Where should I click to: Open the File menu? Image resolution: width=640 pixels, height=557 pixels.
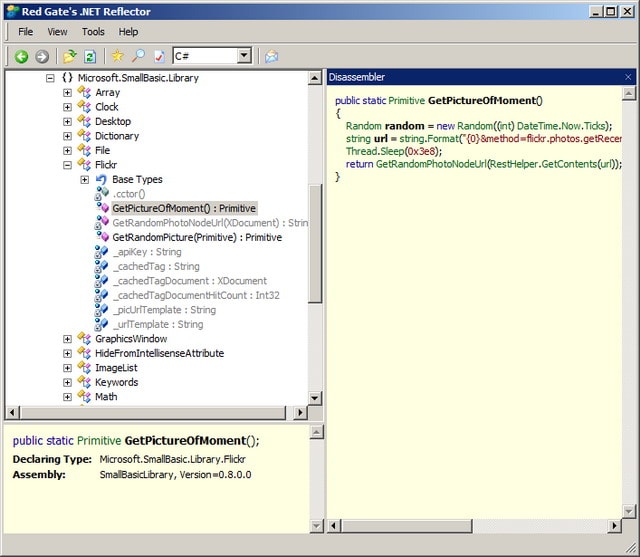(x=25, y=31)
